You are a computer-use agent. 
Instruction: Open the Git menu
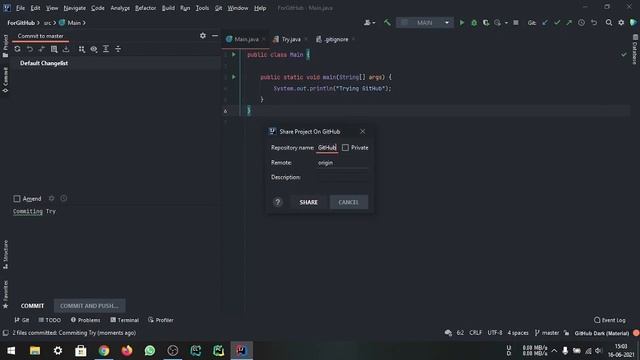(218, 8)
